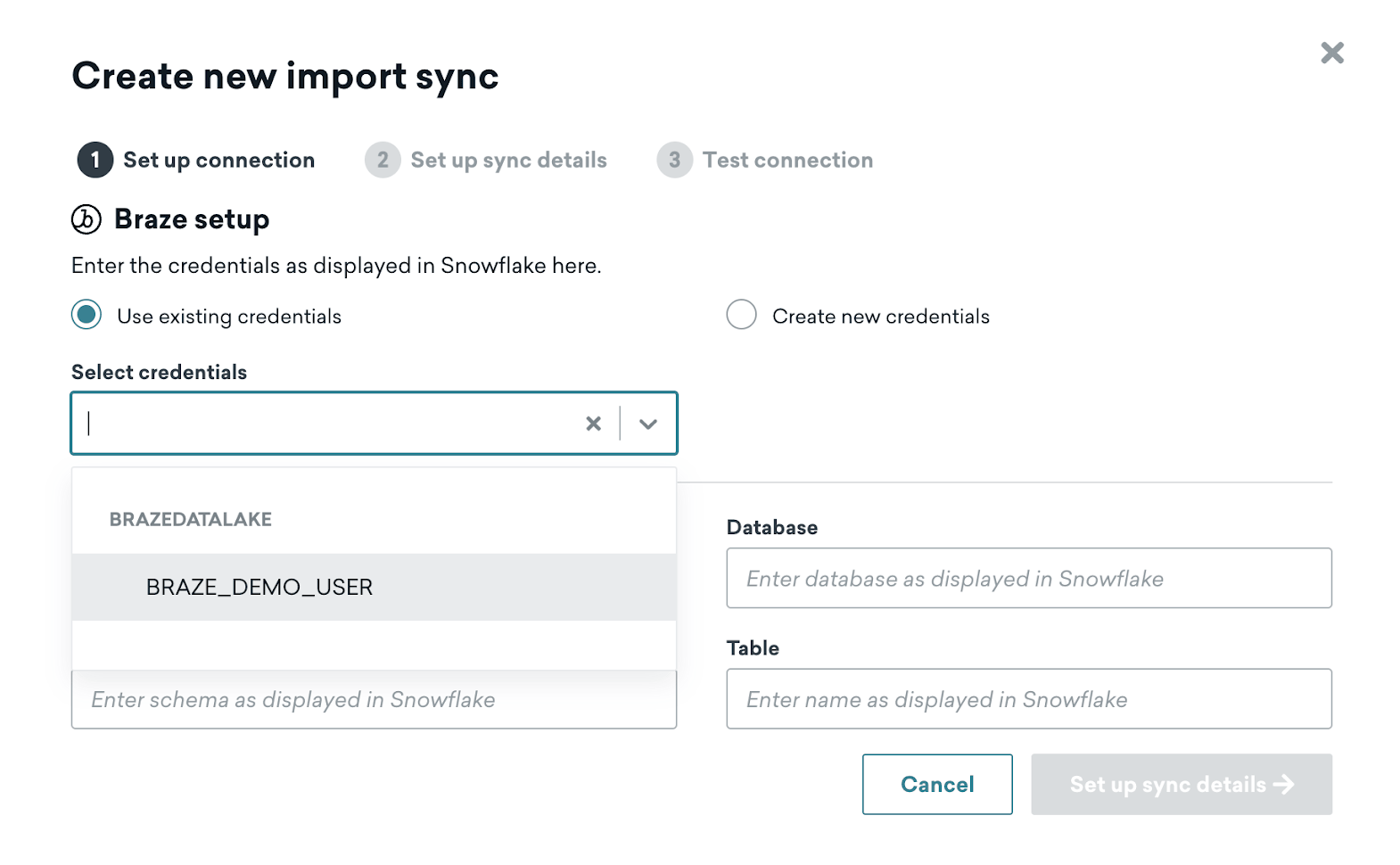The width and height of the screenshot is (1400, 865).
Task: Click the arrow icon on Set up sync details
Action: [x=1283, y=785]
